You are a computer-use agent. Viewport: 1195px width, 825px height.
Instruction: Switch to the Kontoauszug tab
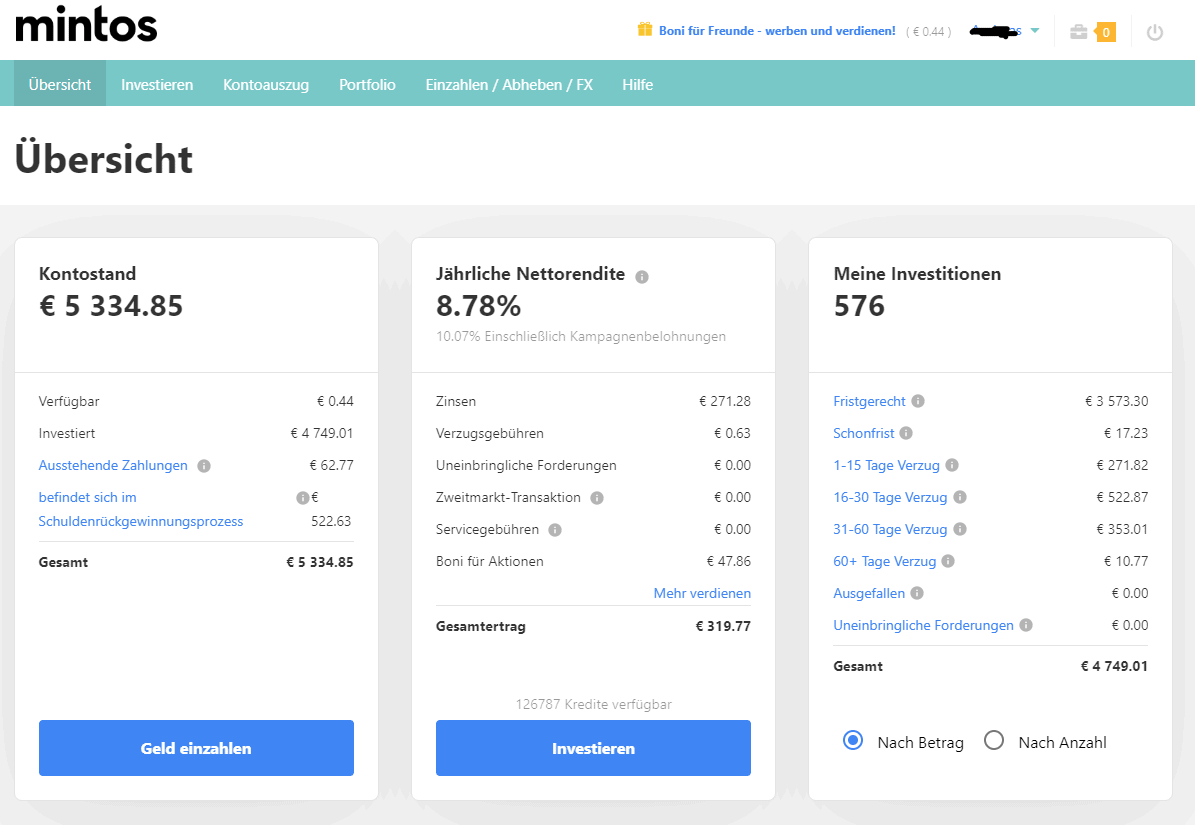(266, 85)
